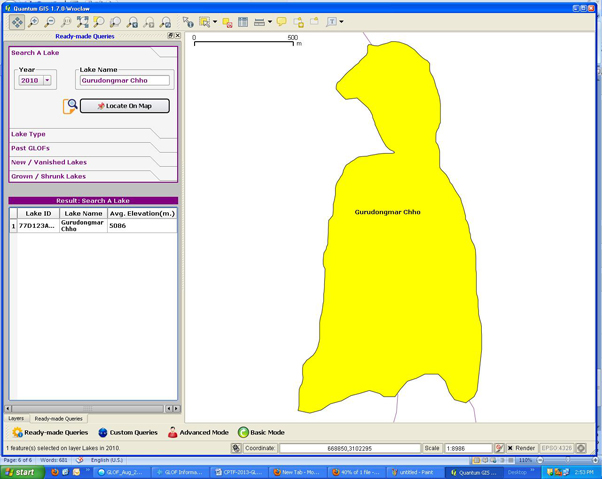This screenshot has width=602, height=479.
Task: Click the results table horizontal scrollbar
Action: (90, 408)
